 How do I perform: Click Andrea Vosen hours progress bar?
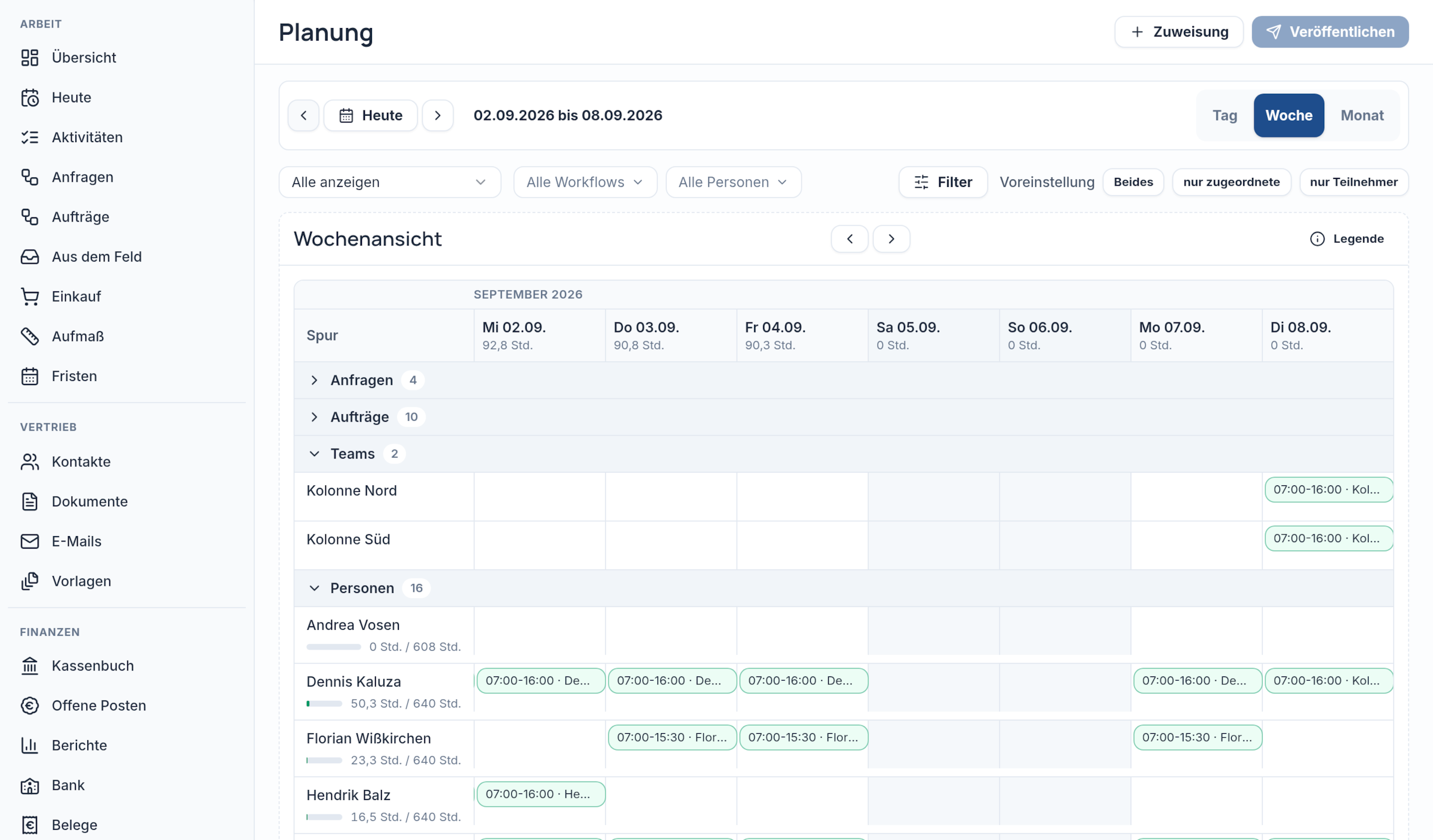point(334,647)
